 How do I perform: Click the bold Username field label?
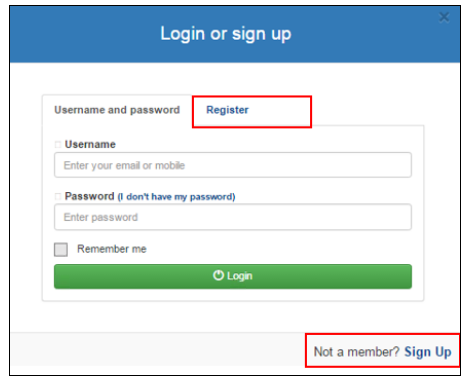(90, 144)
